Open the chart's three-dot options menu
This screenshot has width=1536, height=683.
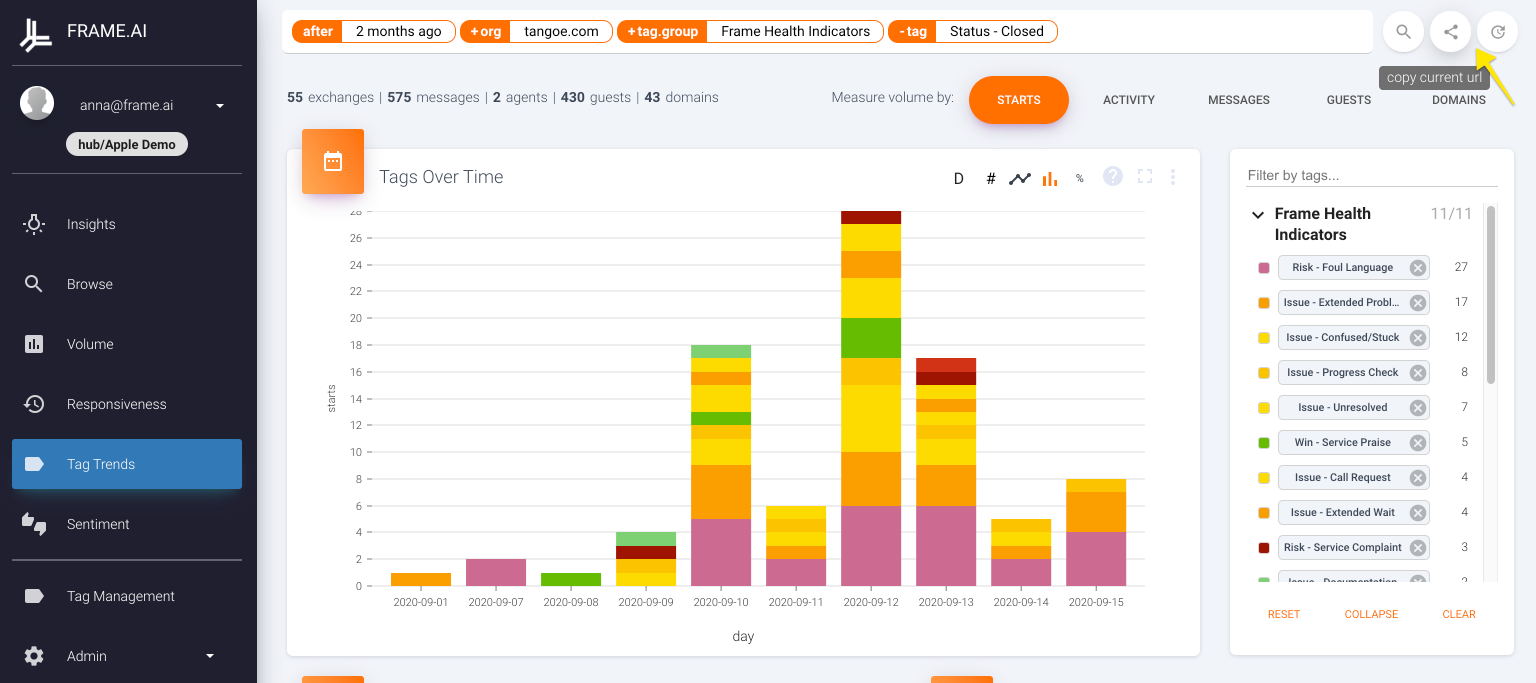[1173, 177]
